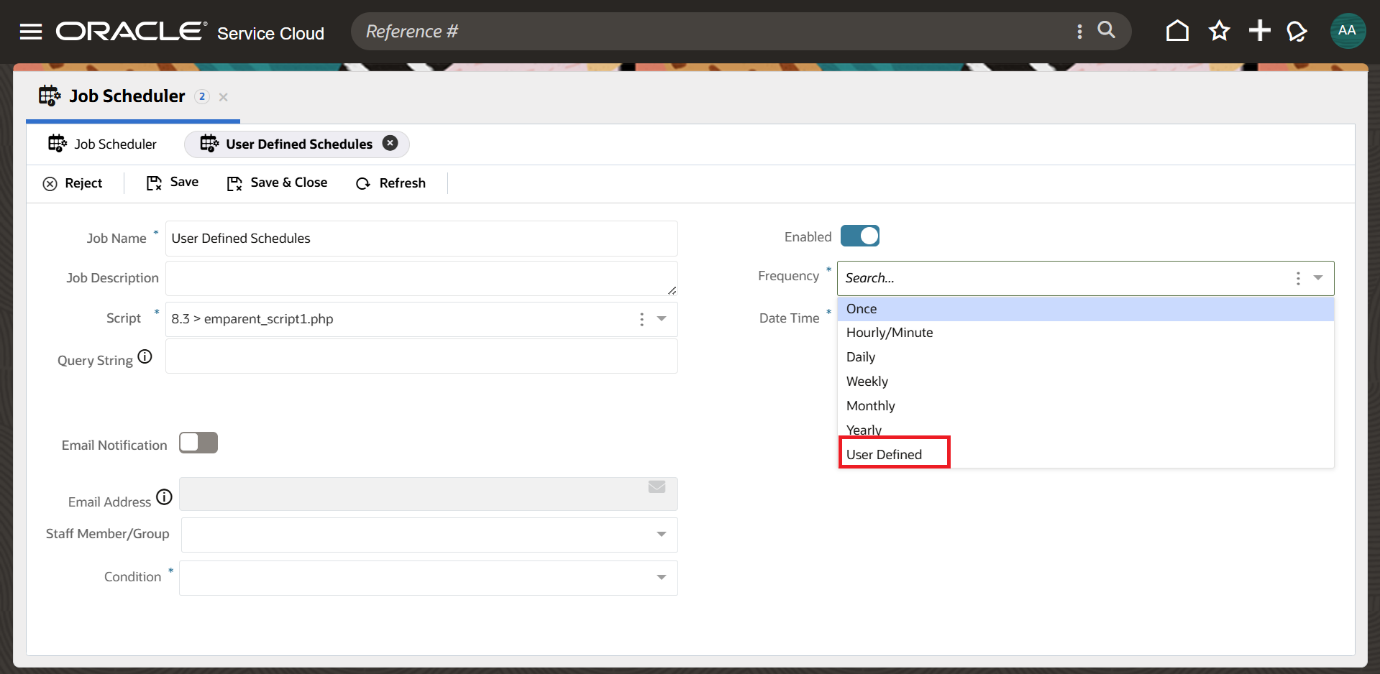This screenshot has width=1380, height=674.
Task: Switch to the Job Scheduler subtab
Action: 102,144
